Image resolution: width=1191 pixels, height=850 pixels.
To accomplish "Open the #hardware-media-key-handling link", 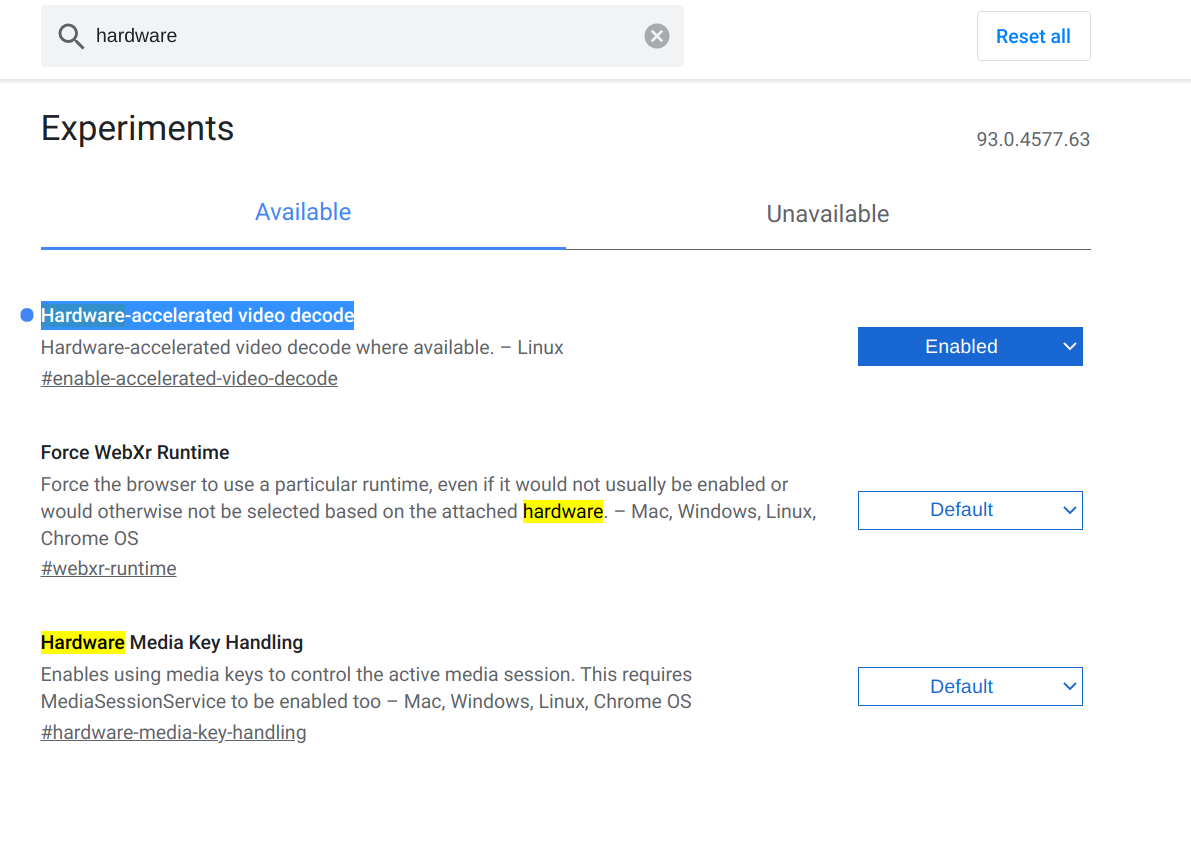I will tap(173, 733).
